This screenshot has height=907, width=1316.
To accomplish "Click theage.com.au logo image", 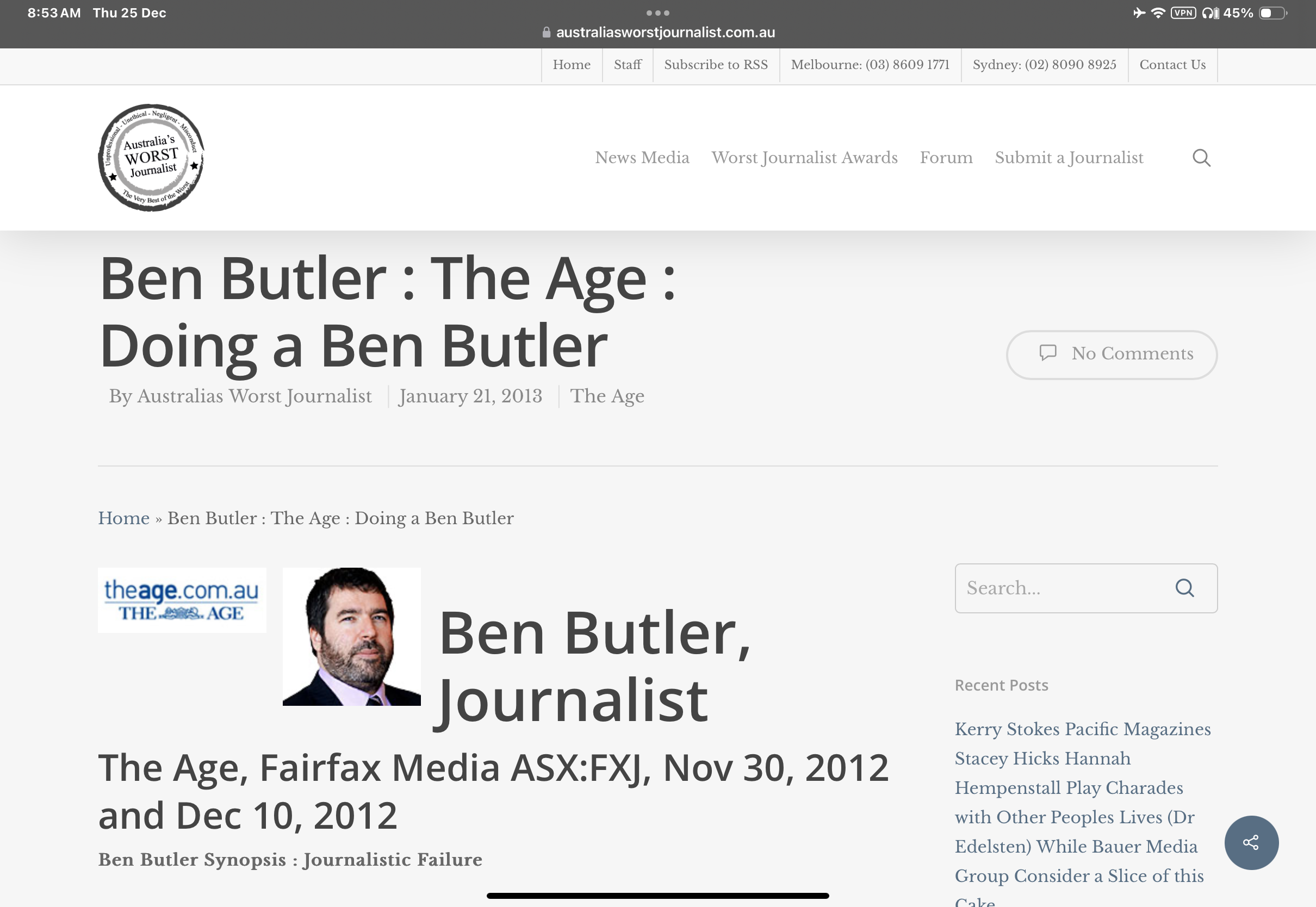I will (182, 600).
